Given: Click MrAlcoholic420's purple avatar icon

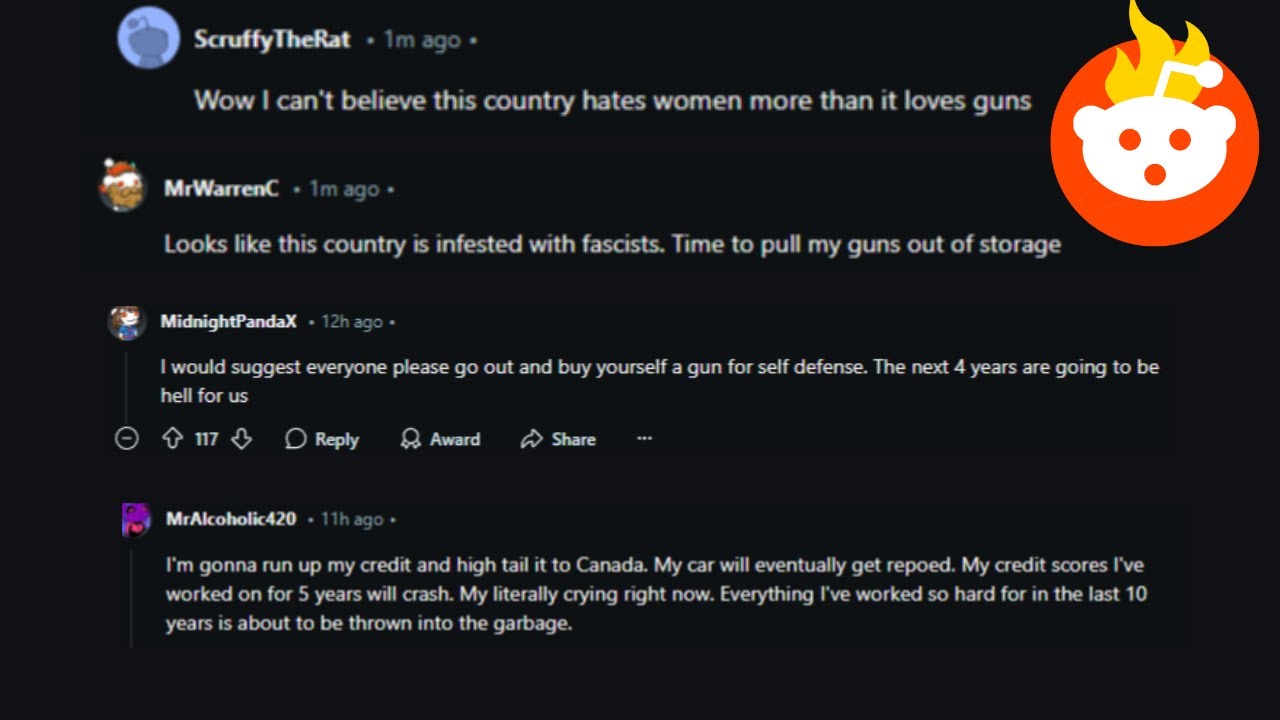Looking at the screenshot, I should [x=136, y=520].
